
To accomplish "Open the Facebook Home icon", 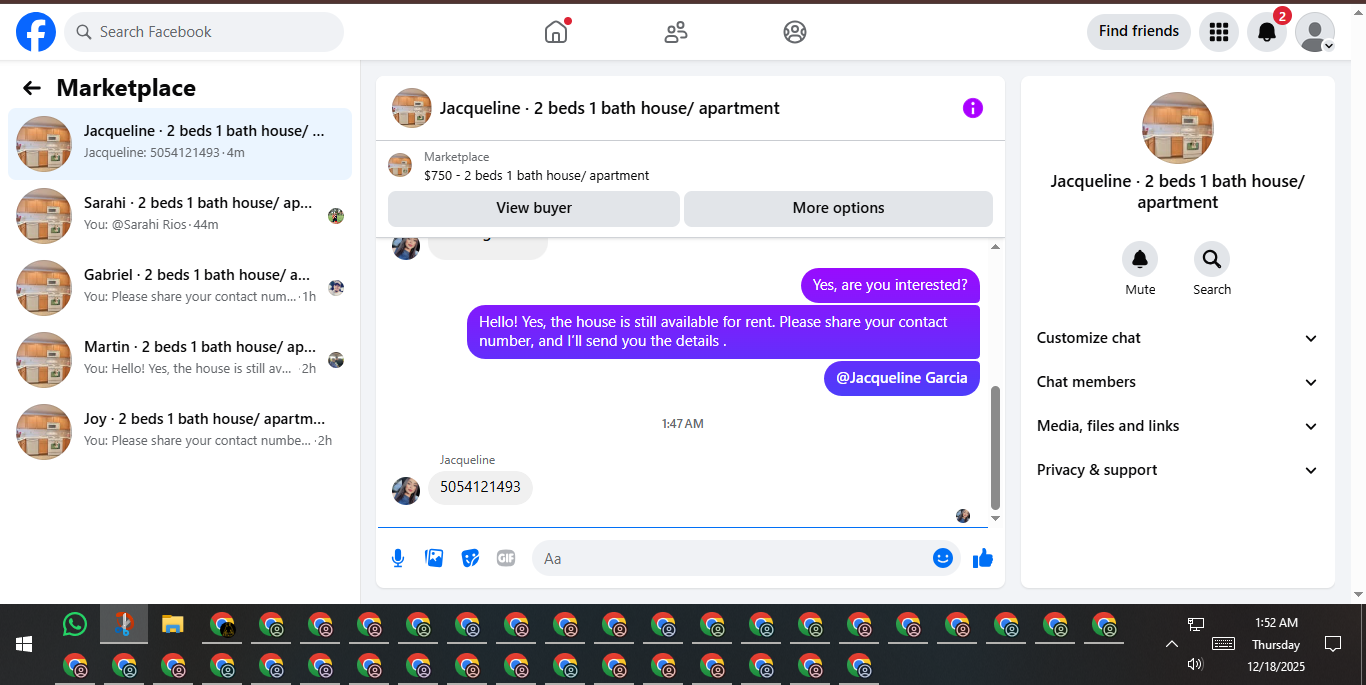I will (556, 32).
